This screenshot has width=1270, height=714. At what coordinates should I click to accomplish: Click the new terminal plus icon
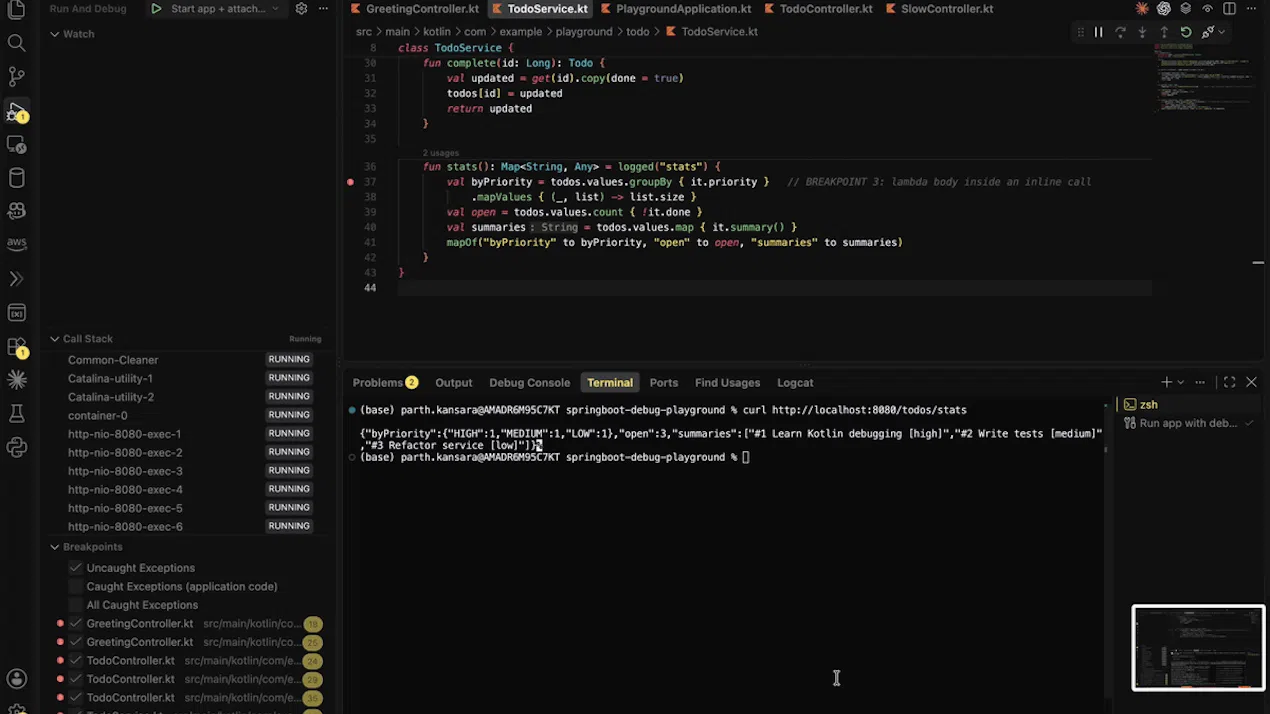click(x=1166, y=382)
